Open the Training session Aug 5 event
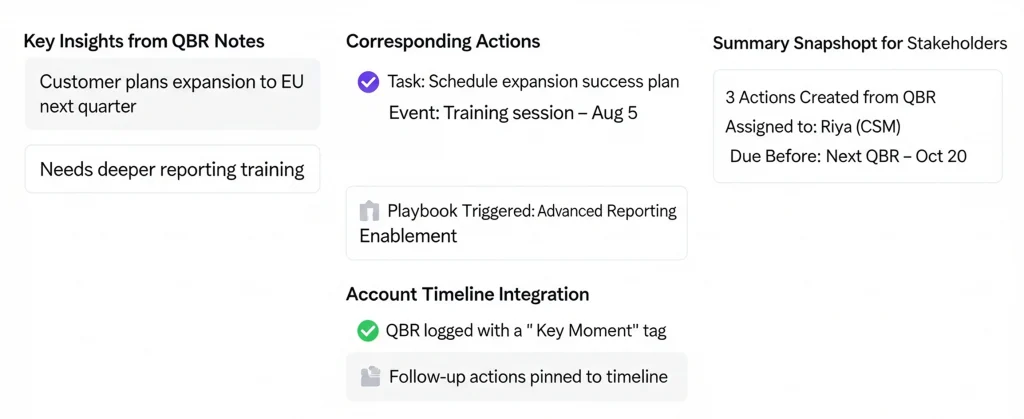1024x419 pixels. [512, 113]
